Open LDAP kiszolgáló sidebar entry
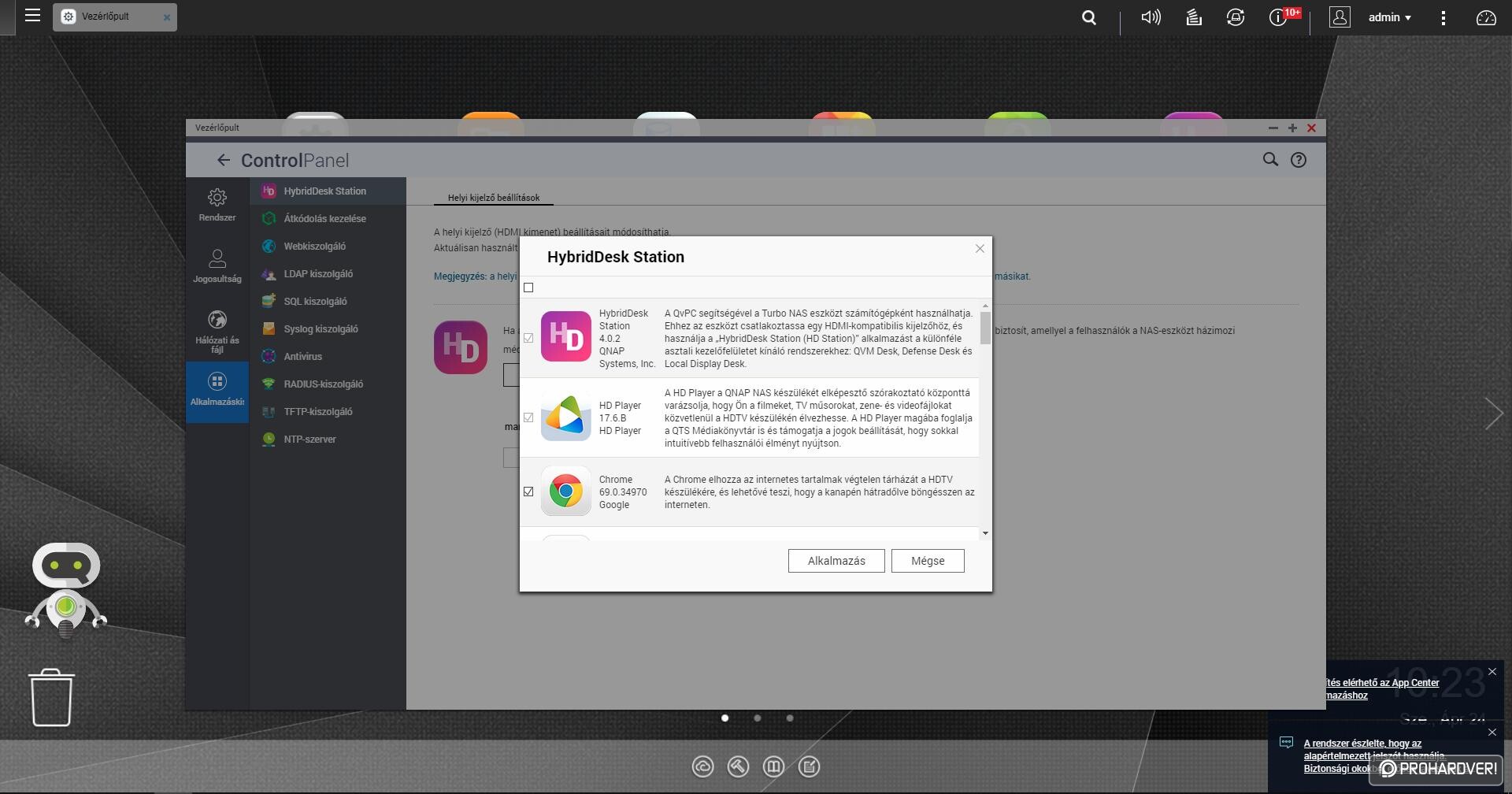The height and width of the screenshot is (794, 1512). coord(328,274)
